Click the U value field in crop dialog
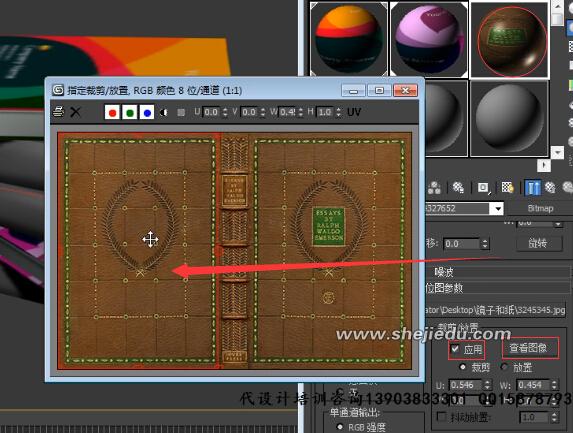Image resolution: width=573 pixels, height=433 pixels. point(212,112)
